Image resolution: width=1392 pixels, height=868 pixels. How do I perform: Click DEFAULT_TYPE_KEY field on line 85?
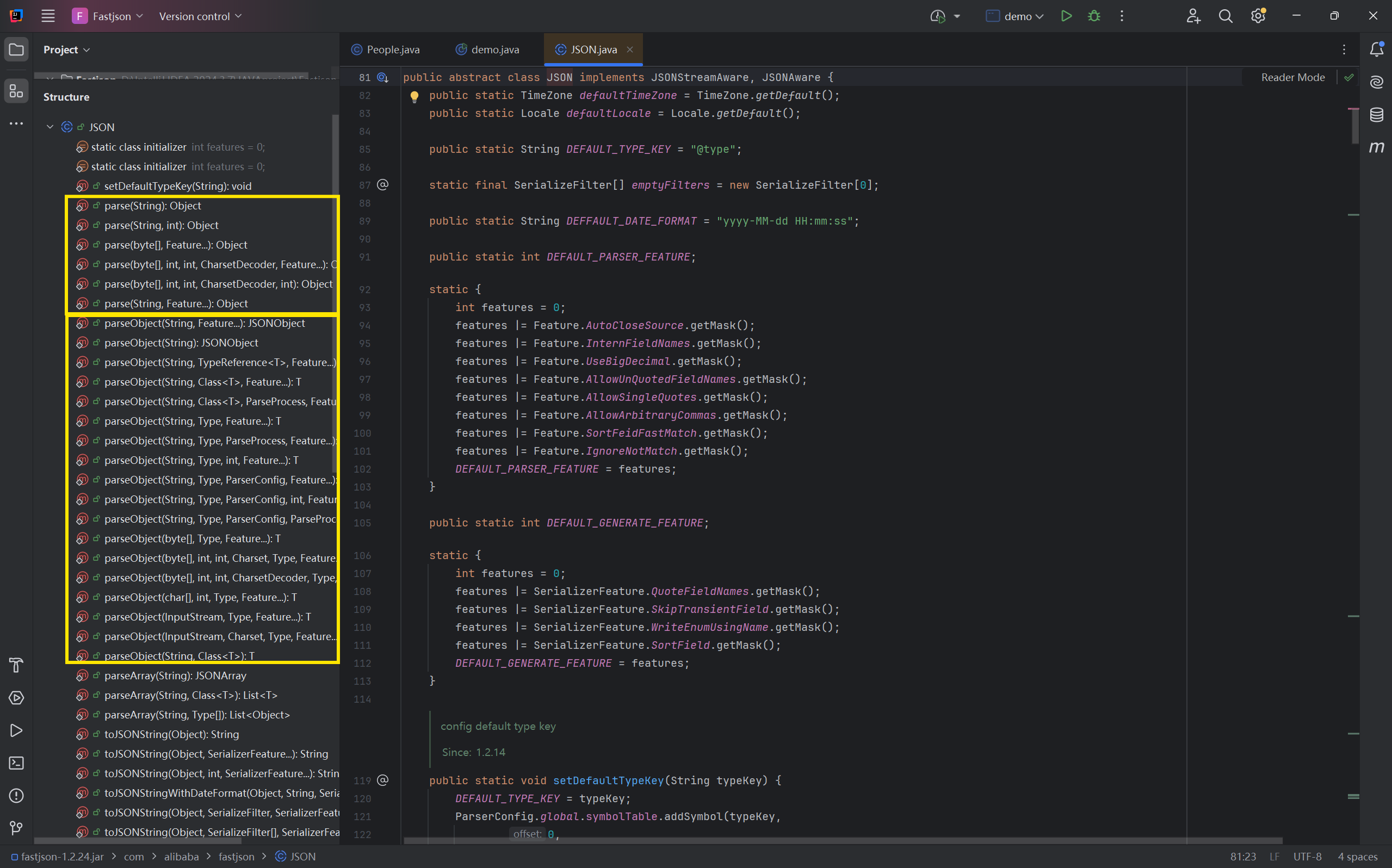click(x=618, y=149)
